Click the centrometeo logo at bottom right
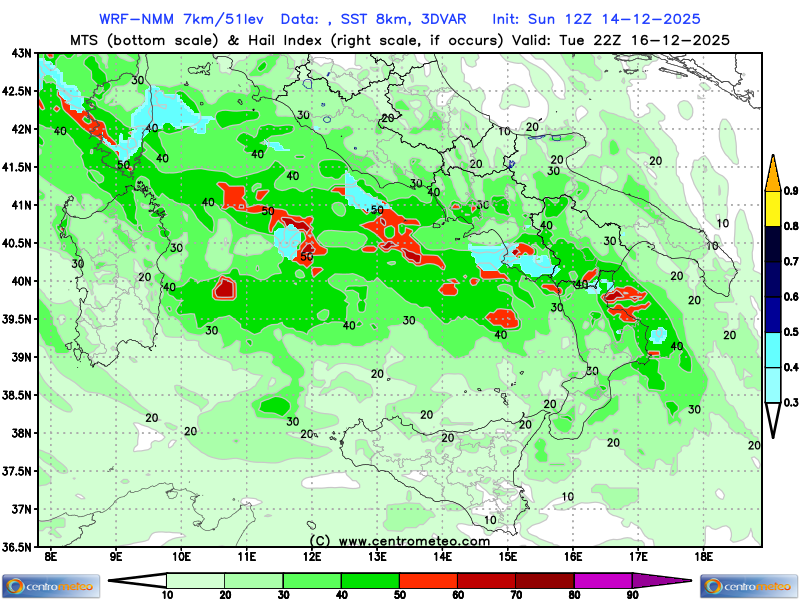The width and height of the screenshot is (800, 600). click(749, 585)
